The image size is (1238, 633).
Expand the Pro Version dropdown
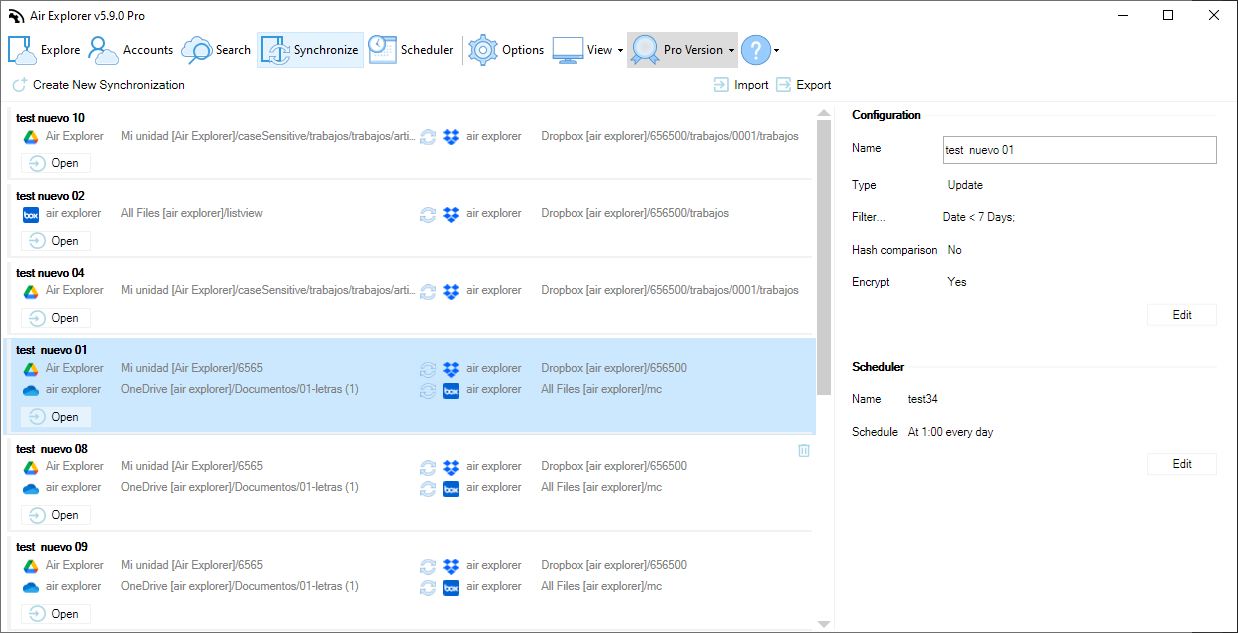731,50
